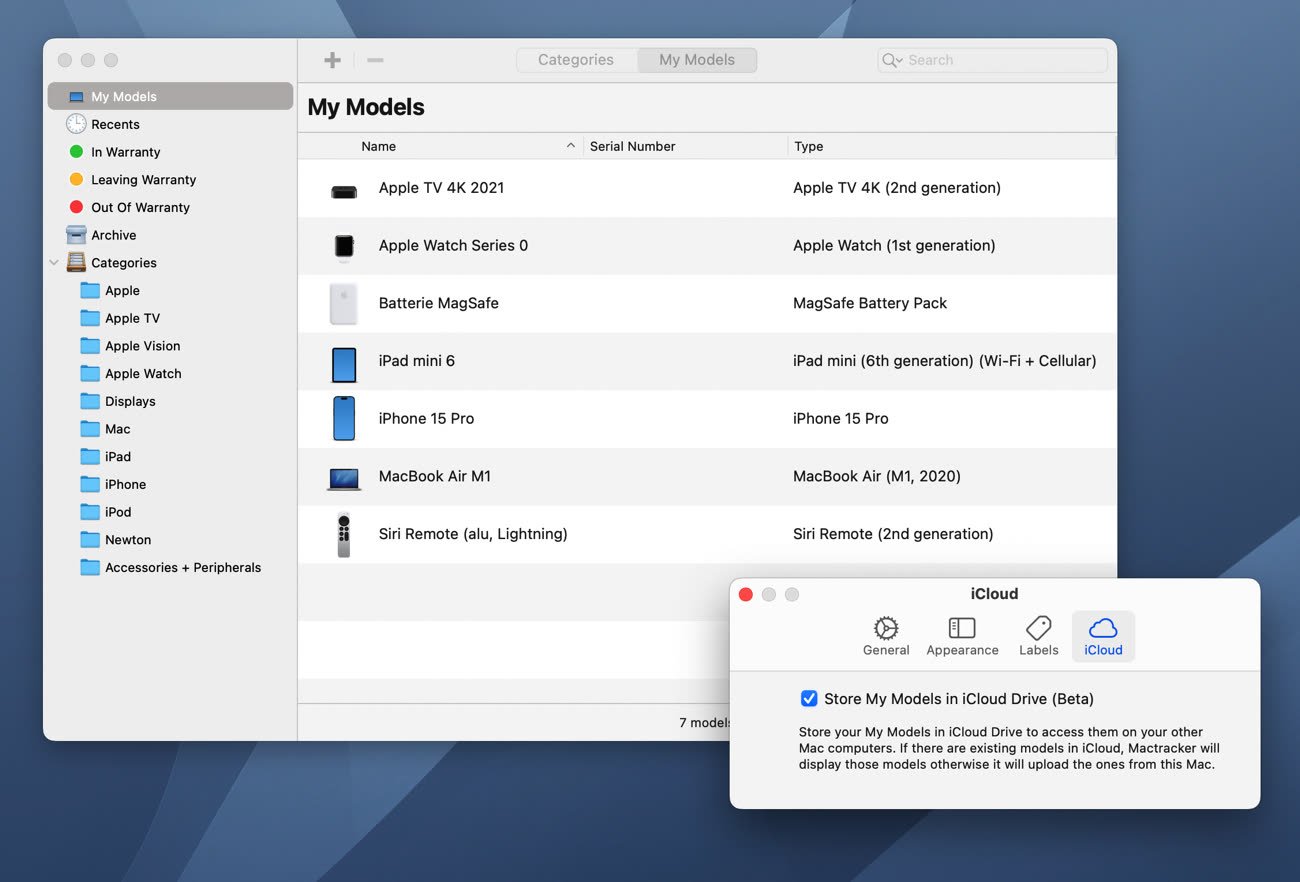The height and width of the screenshot is (882, 1300).
Task: Toggle Store My Models in iCloud Drive
Action: pyautogui.click(x=809, y=699)
